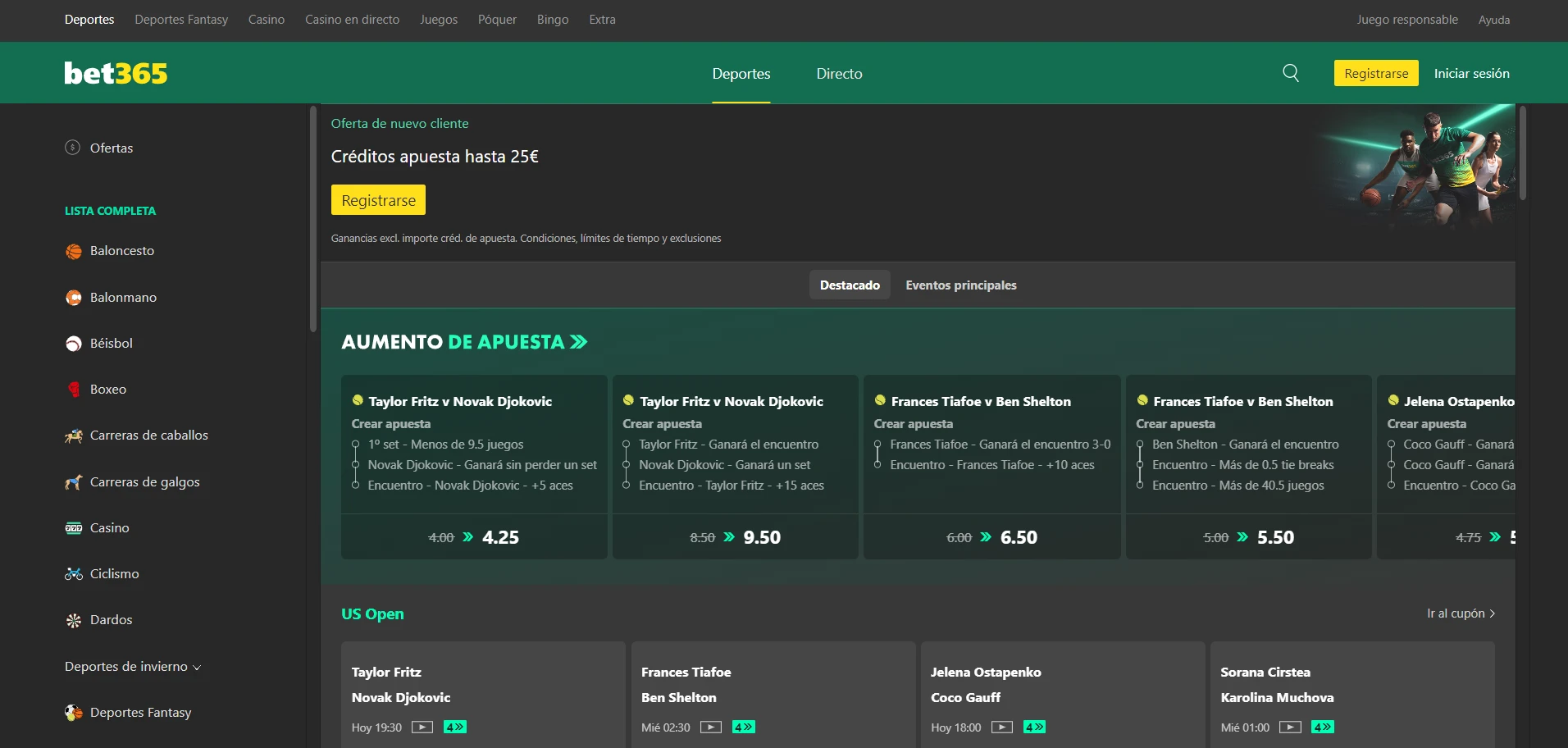Image resolution: width=1568 pixels, height=748 pixels.
Task: Click the Boxeo glove icon
Action: [74, 390]
